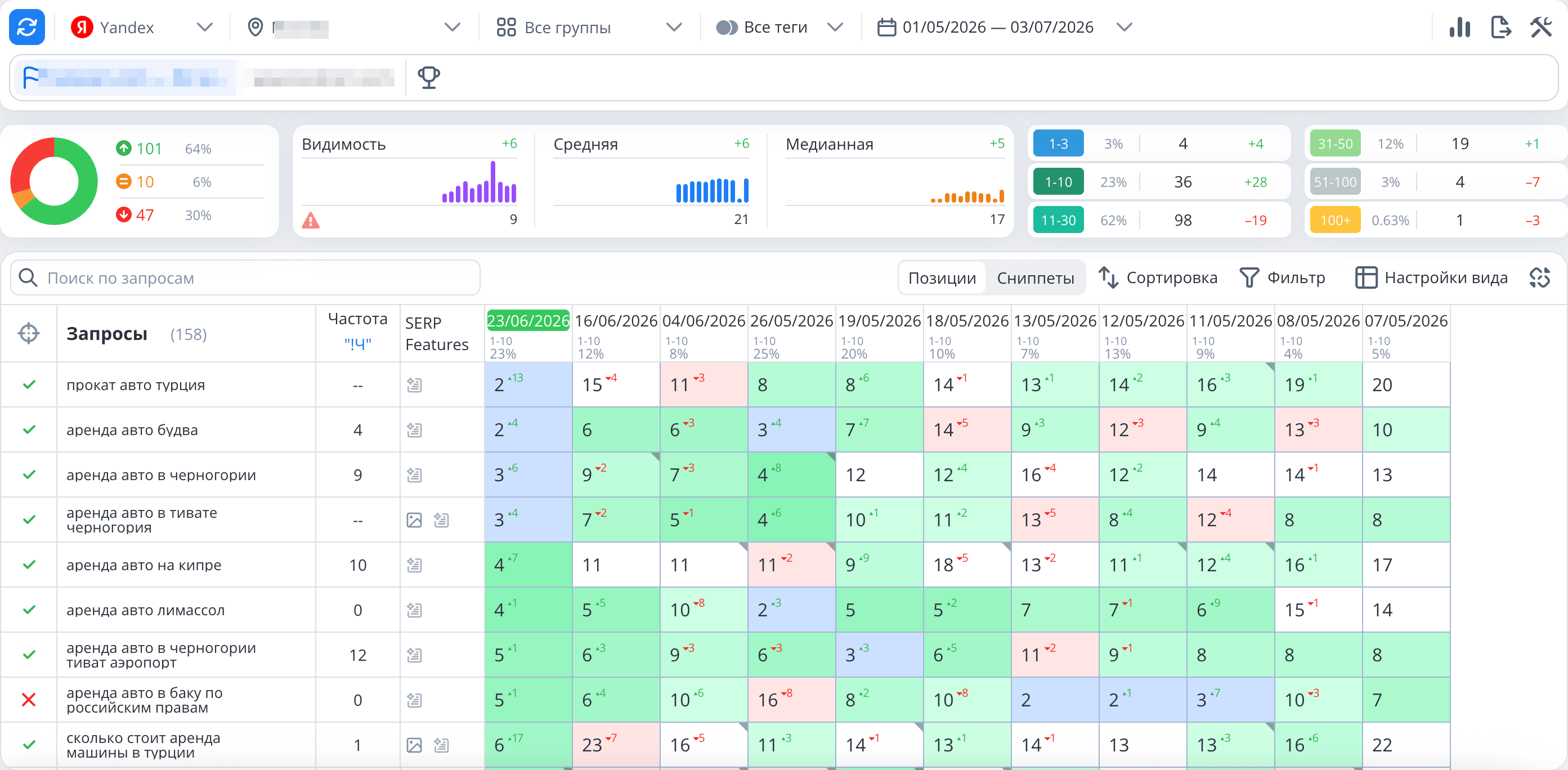The height and width of the screenshot is (770, 1568).
Task: Open the Фильтр filter options
Action: [1283, 278]
